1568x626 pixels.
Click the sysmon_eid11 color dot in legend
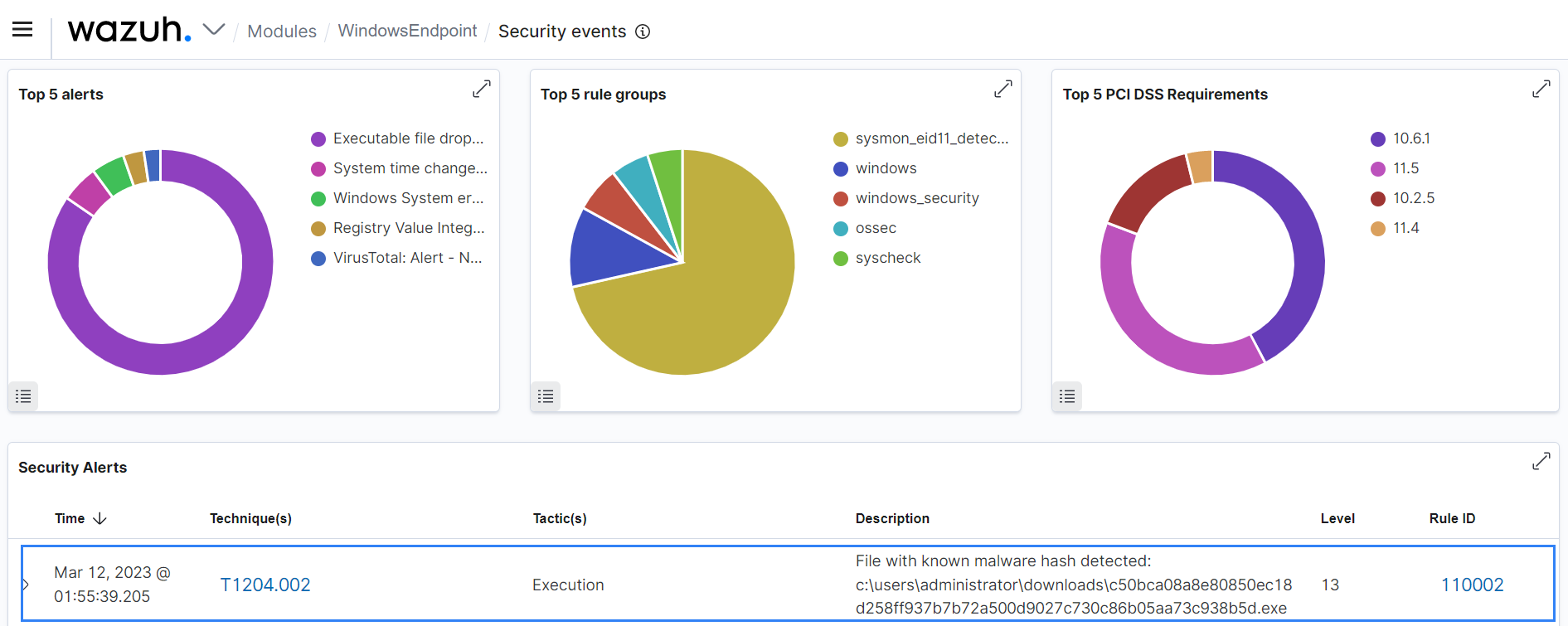click(840, 139)
